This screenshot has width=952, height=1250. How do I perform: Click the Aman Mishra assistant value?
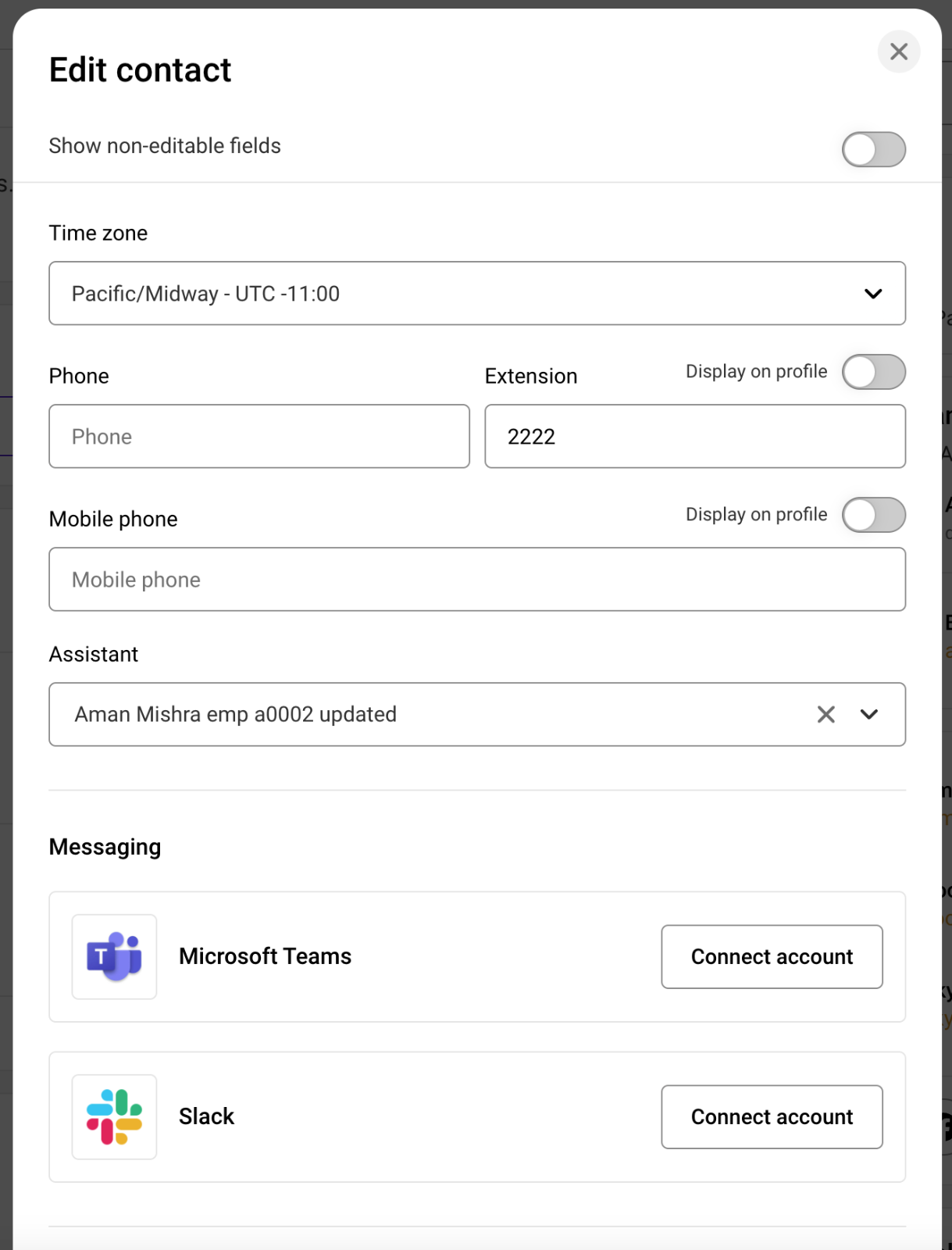click(236, 714)
